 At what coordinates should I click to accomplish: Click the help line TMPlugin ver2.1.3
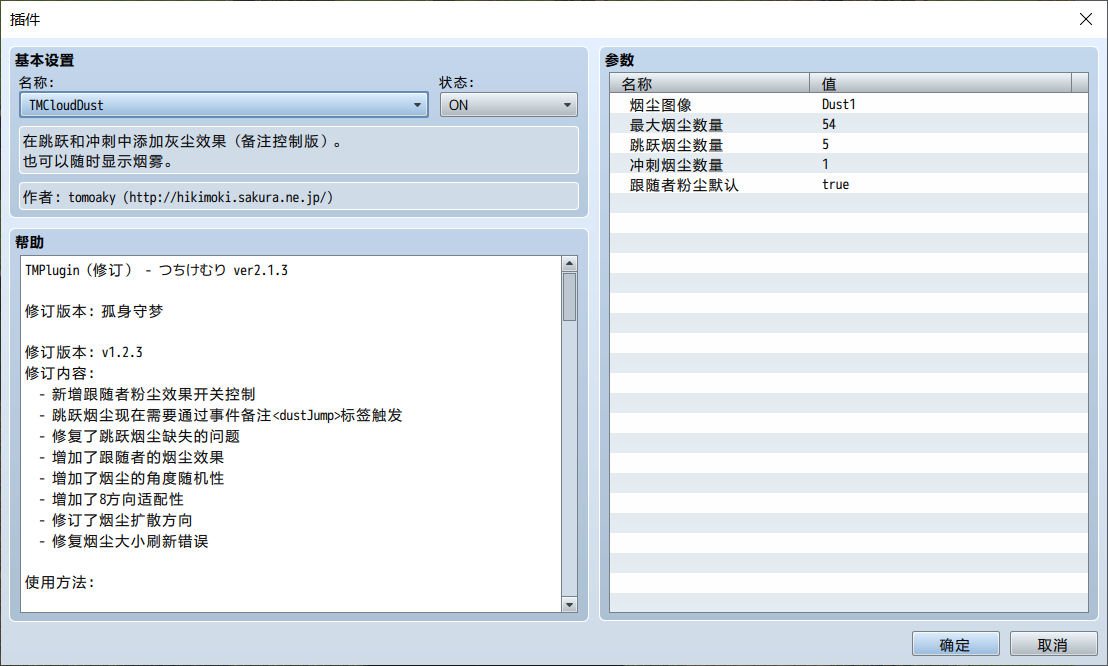point(156,270)
